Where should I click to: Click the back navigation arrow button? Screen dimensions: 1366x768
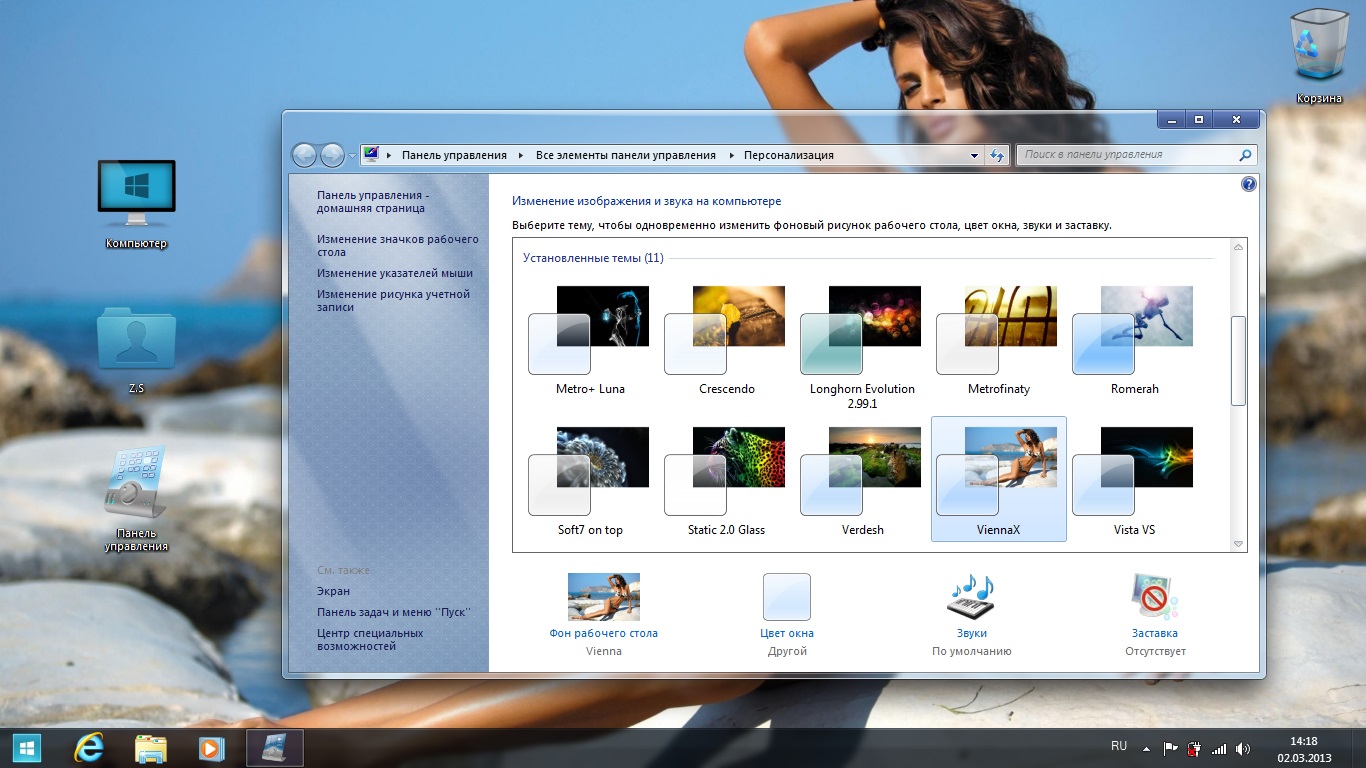point(304,156)
